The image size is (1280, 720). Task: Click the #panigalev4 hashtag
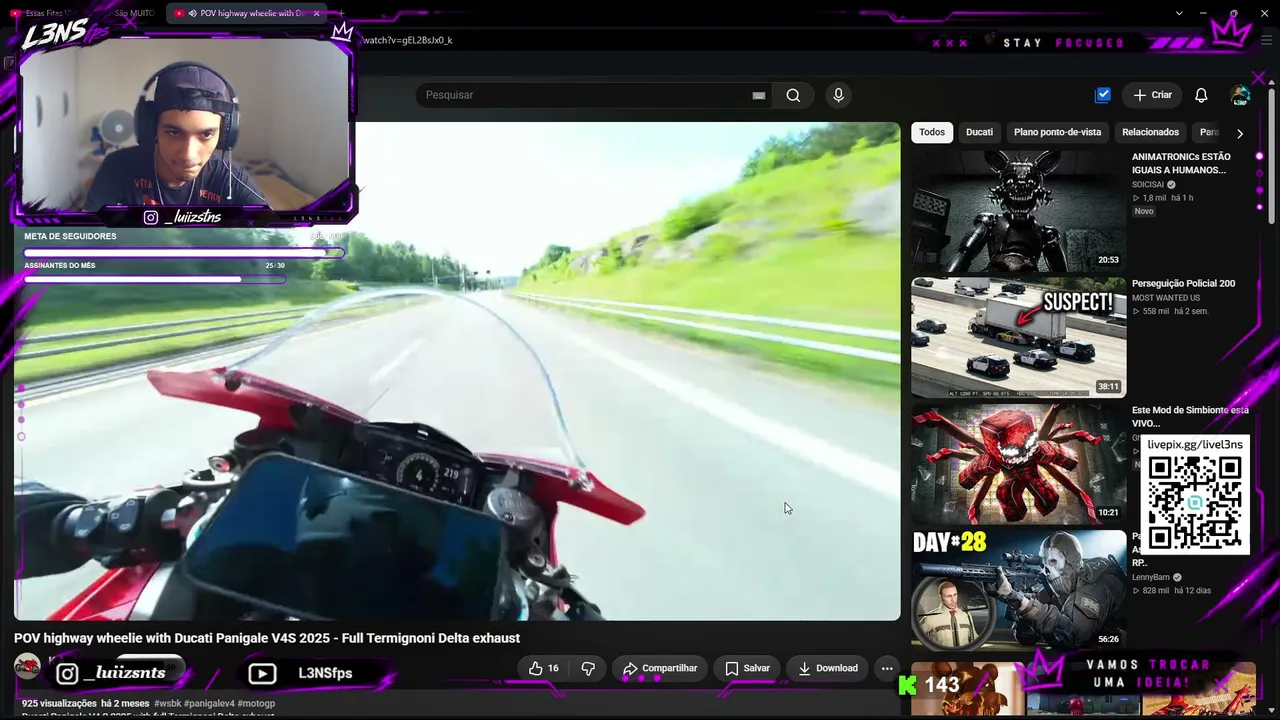(210, 703)
